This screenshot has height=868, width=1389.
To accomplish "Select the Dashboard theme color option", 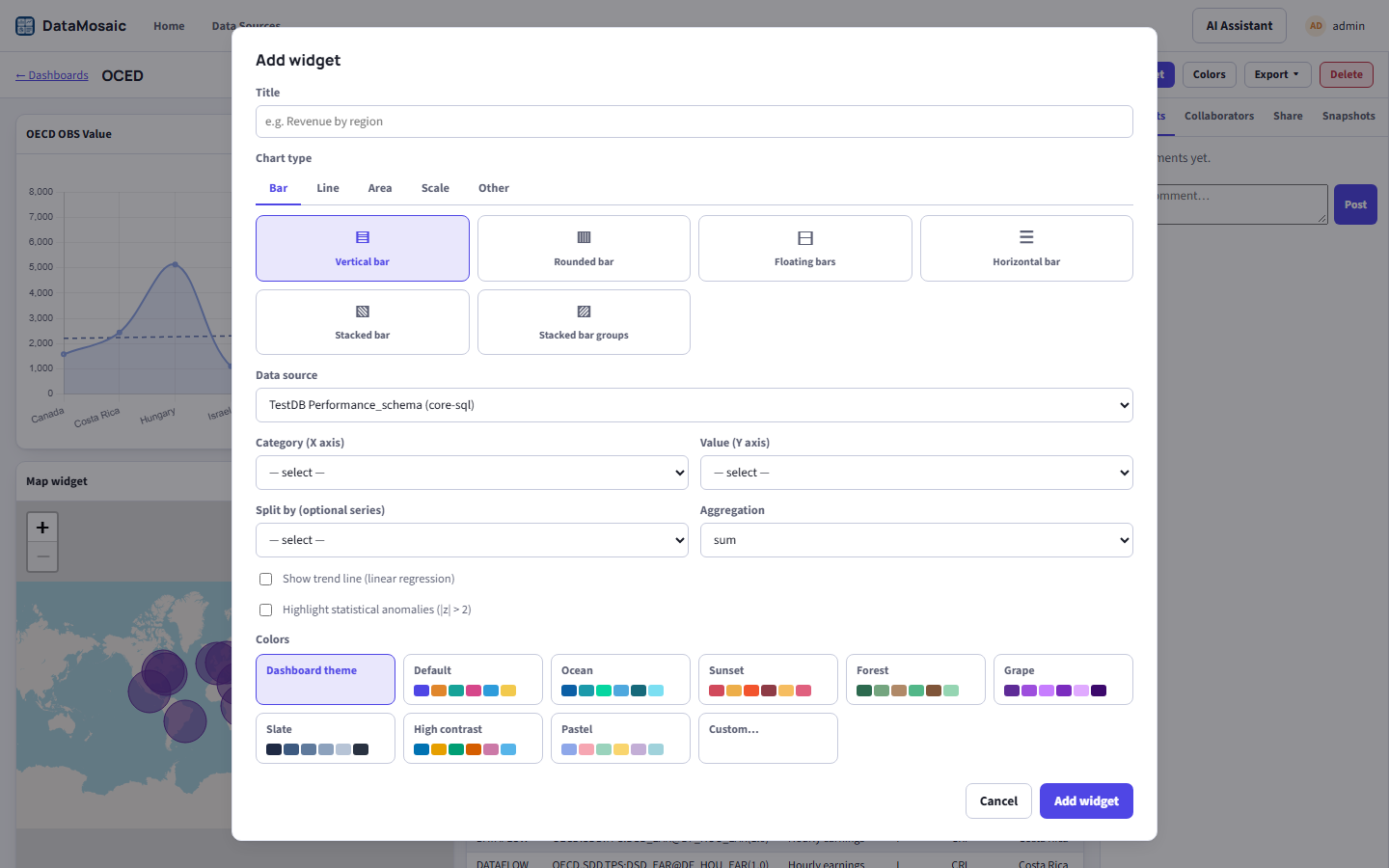I will [x=325, y=680].
